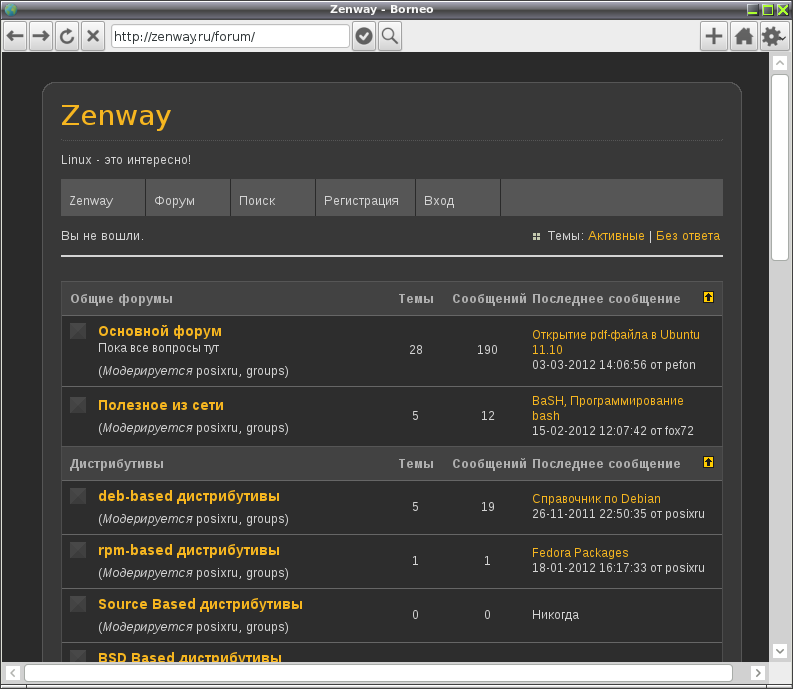
Task: Stop loading with the X toolbar button
Action: (93, 36)
